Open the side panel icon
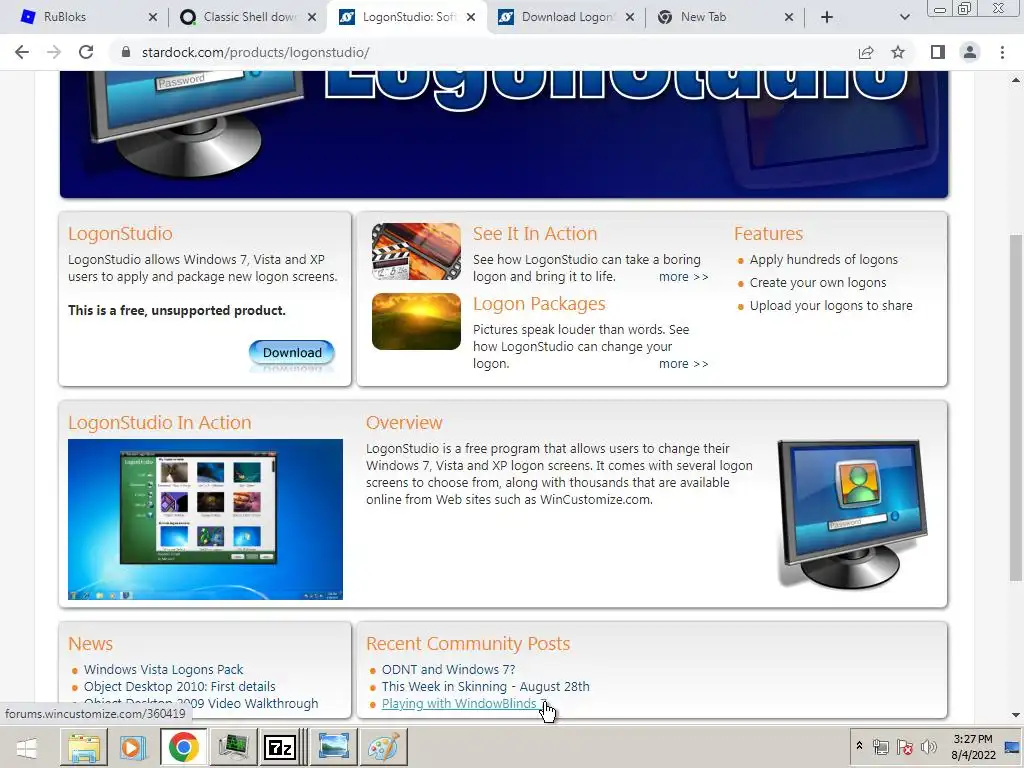1024x768 pixels. [x=938, y=52]
